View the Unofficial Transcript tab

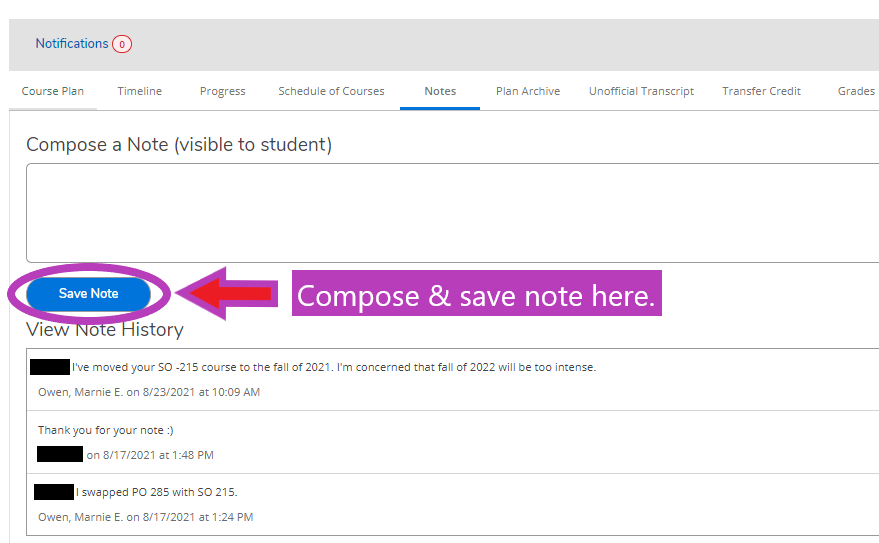pos(641,91)
